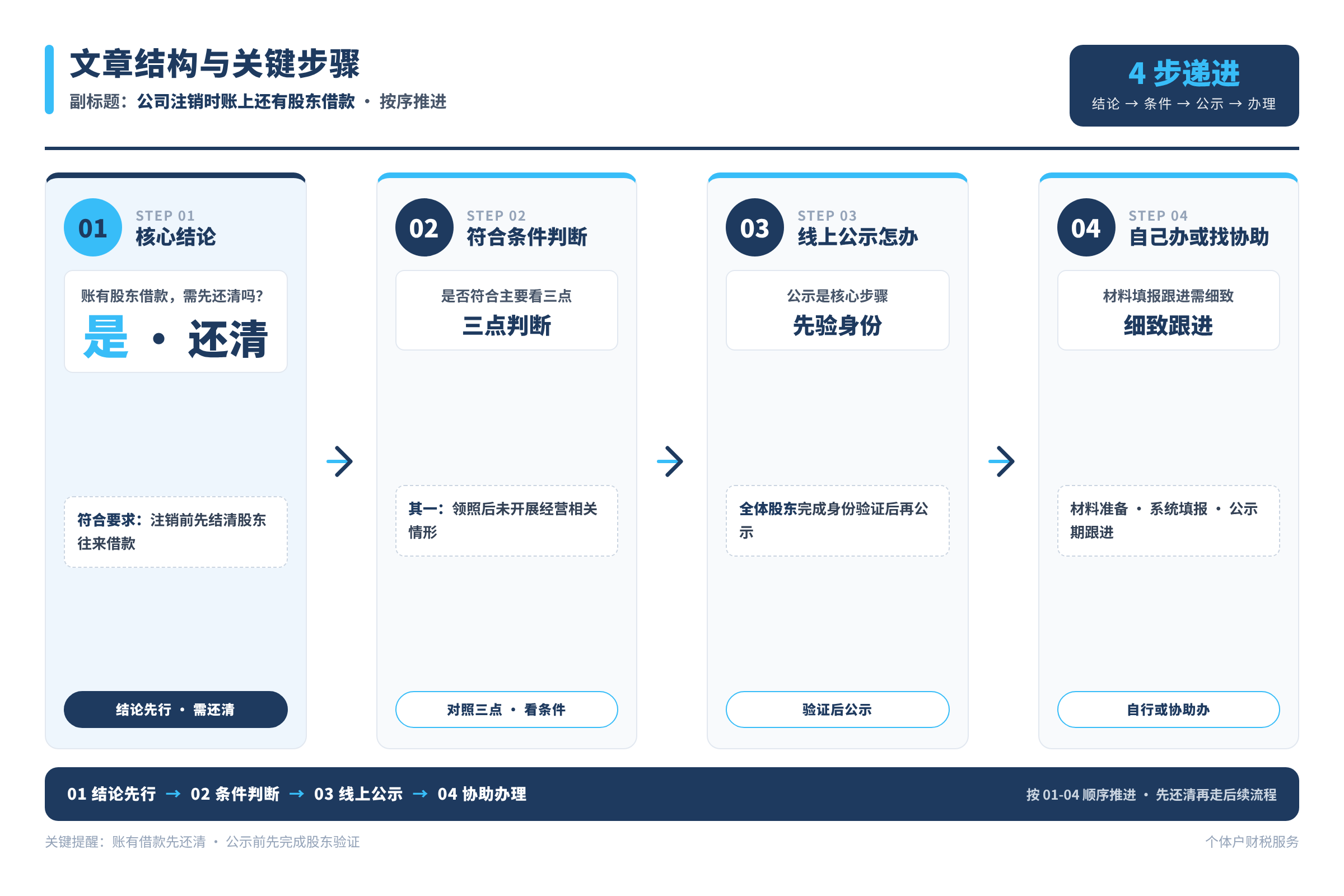This screenshot has height=896, width=1344.
Task: Click the arrow between Step 03 and Step 04
Action: (x=1002, y=461)
